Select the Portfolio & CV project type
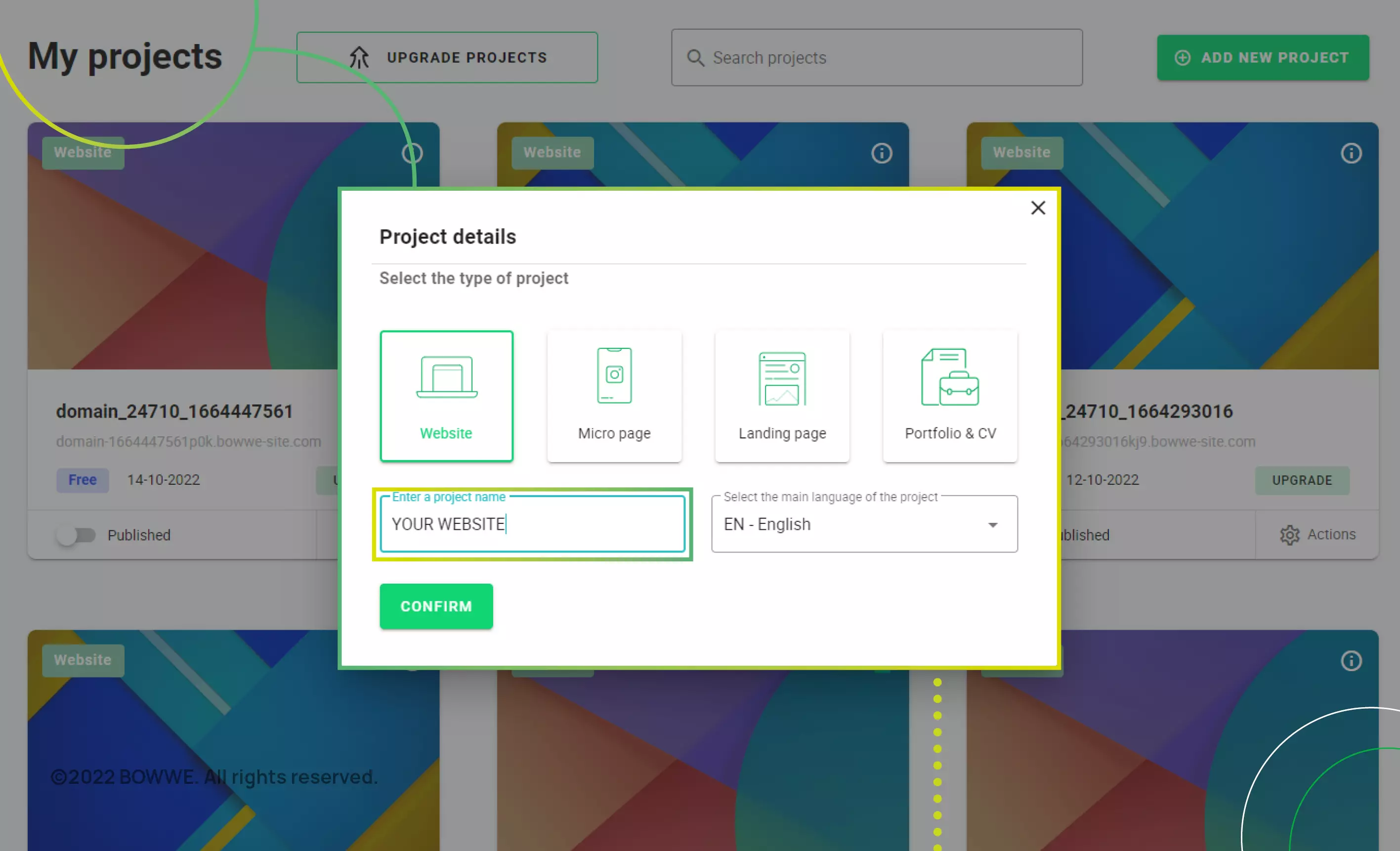This screenshot has width=1400, height=851. (x=950, y=396)
